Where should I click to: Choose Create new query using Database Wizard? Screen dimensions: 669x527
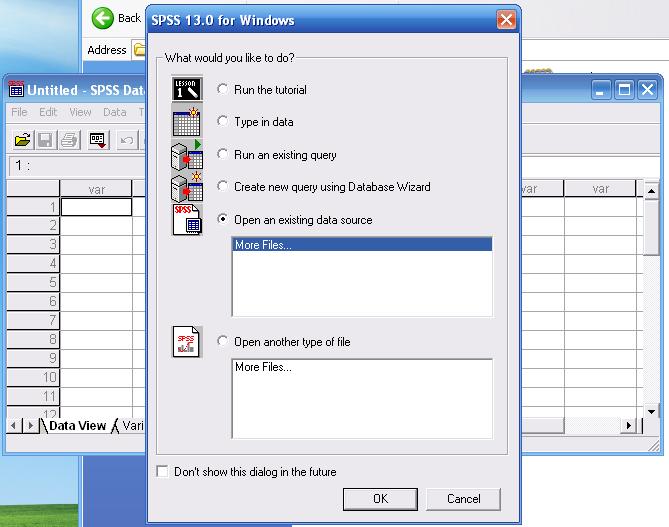pyautogui.click(x=222, y=186)
